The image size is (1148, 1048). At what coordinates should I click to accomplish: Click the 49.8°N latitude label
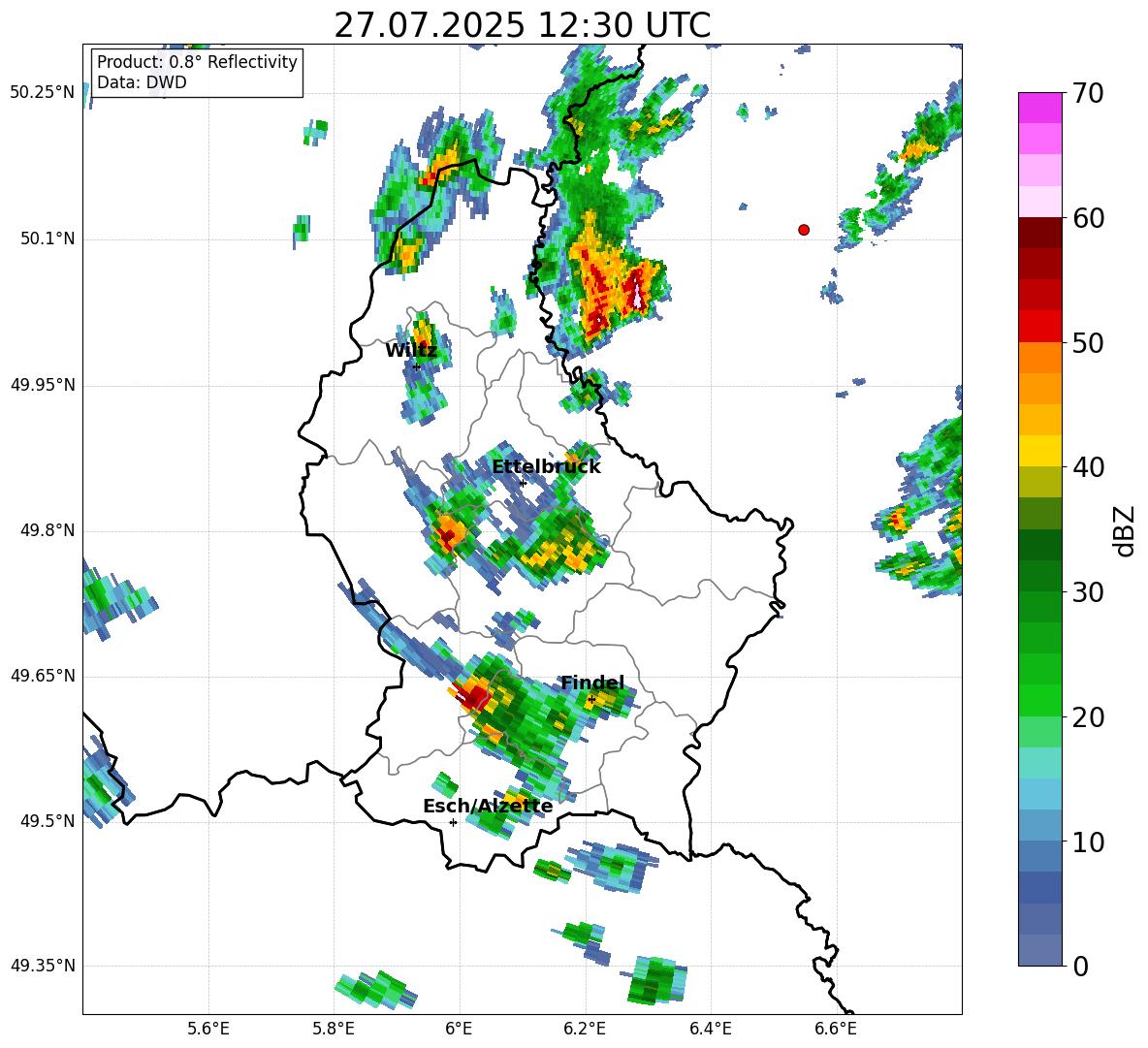pos(48,530)
